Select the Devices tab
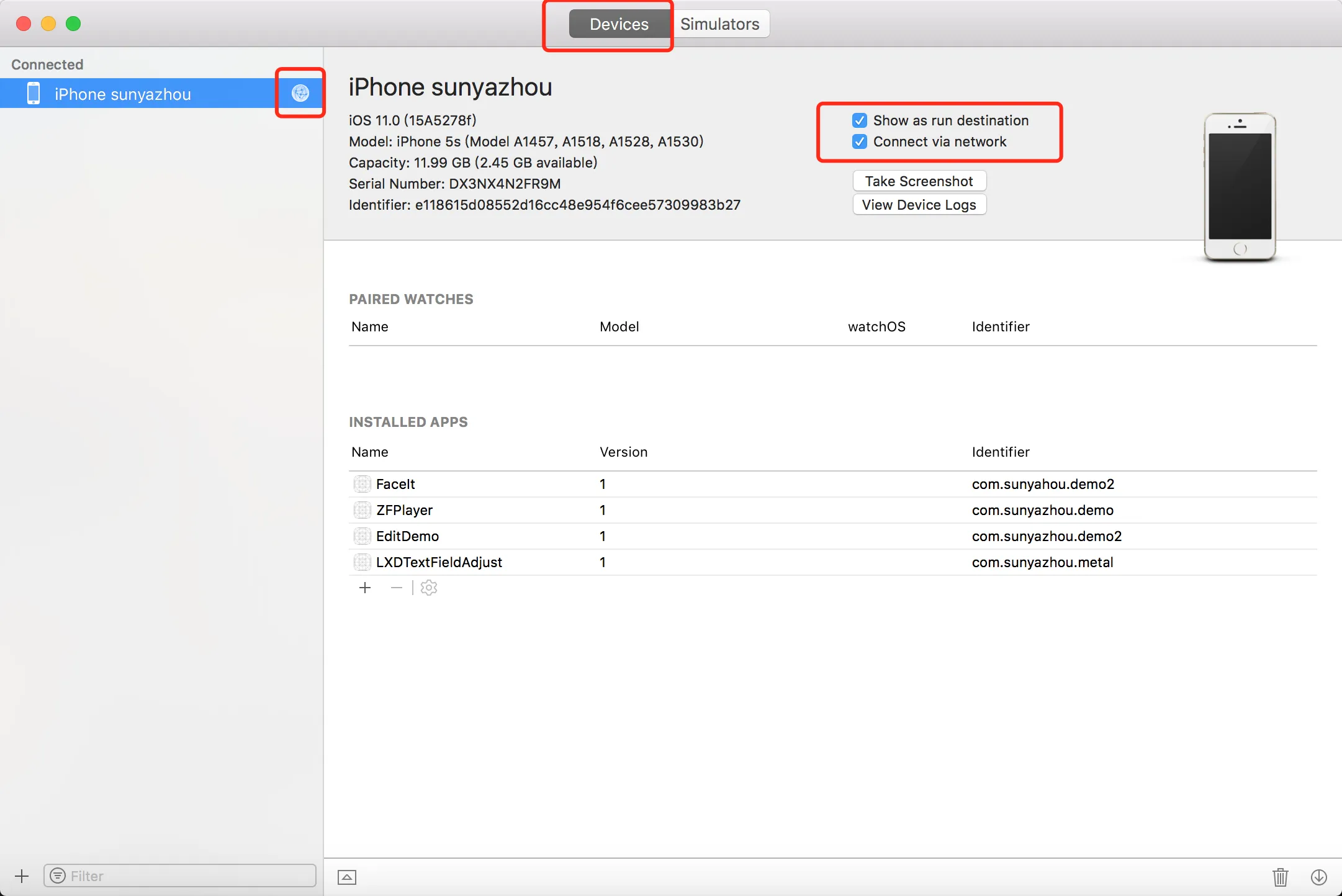The width and height of the screenshot is (1342, 896). 619,24
